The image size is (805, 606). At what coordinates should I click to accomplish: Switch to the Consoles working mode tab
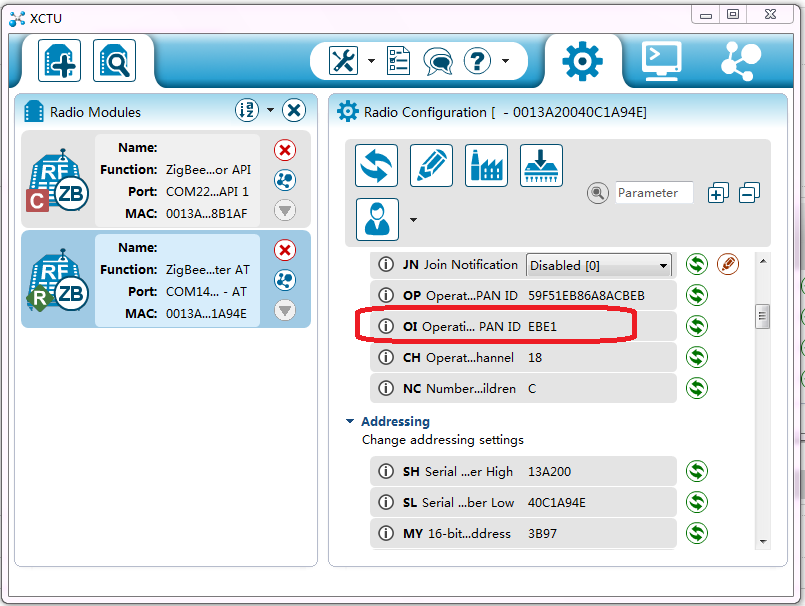660,60
